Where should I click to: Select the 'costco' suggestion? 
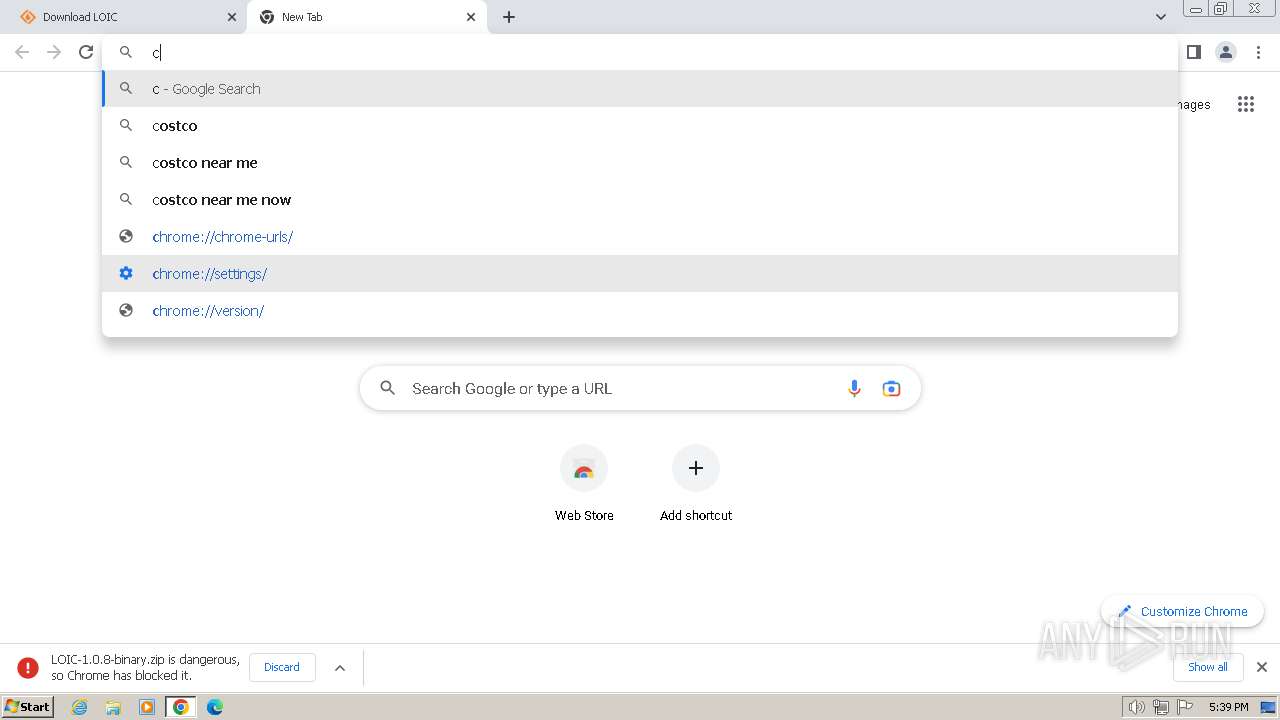(x=640, y=126)
